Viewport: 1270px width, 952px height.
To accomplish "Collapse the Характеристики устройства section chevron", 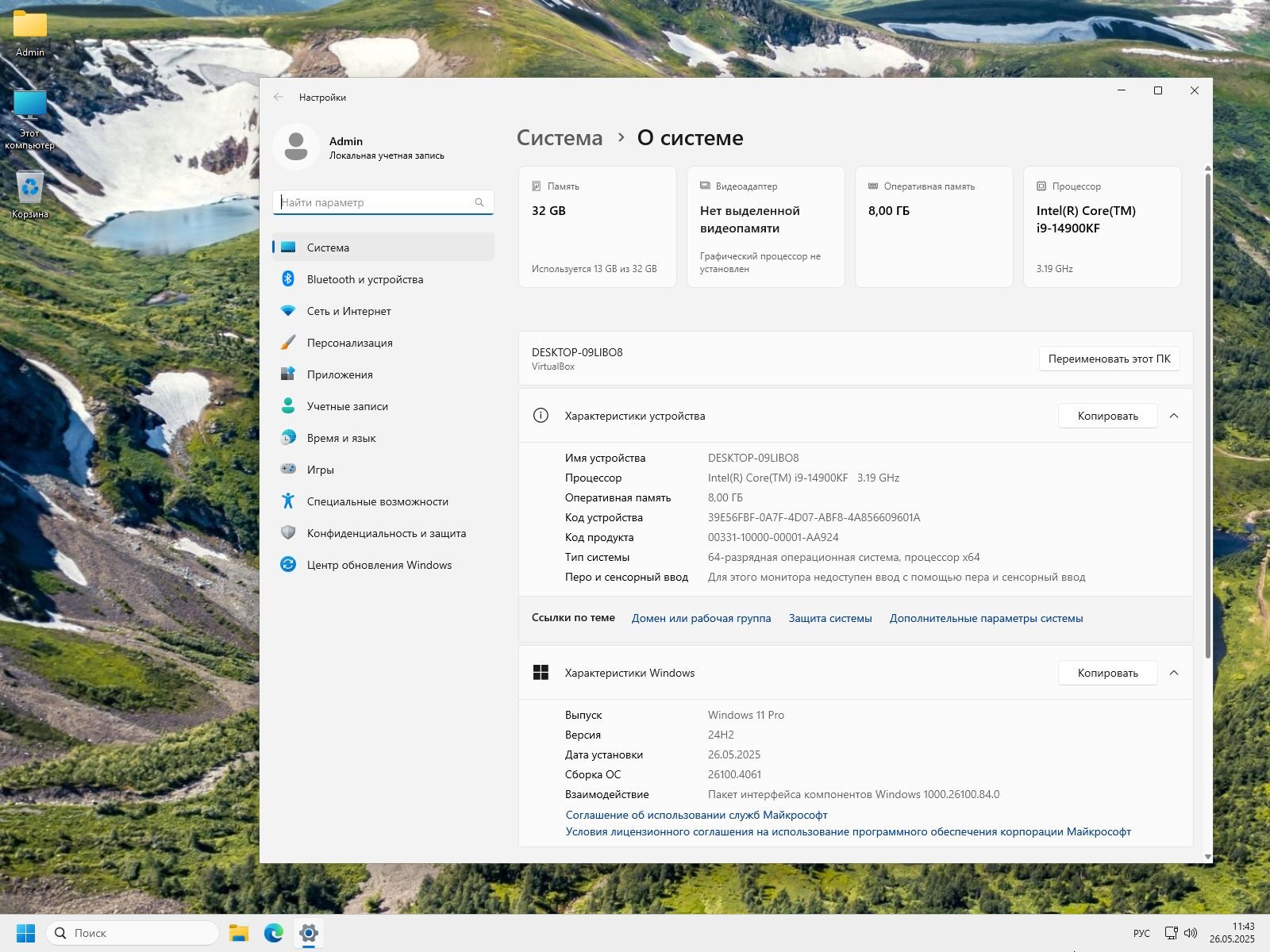I will [x=1174, y=416].
